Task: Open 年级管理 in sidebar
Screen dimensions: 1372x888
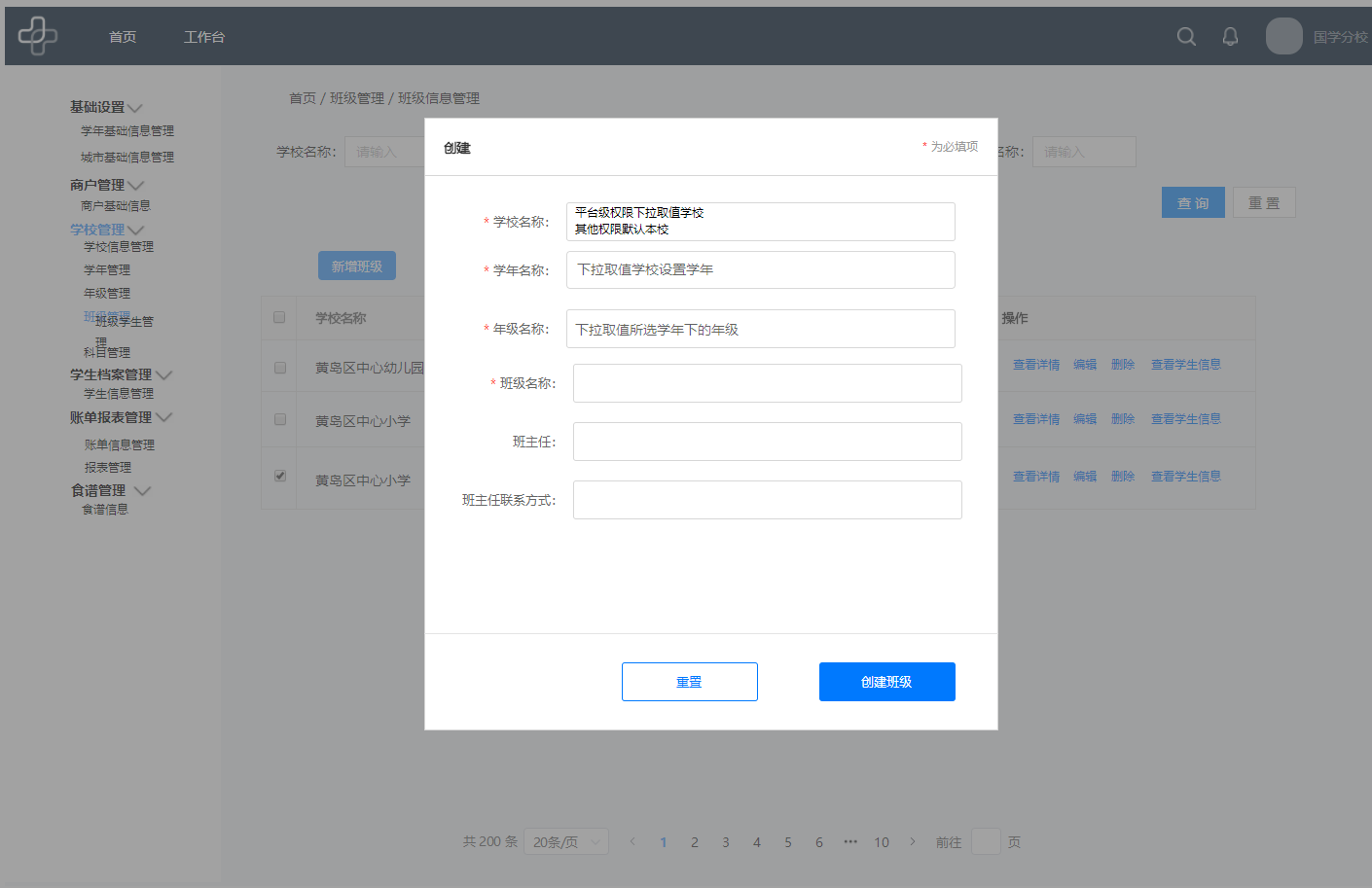Action: (x=107, y=294)
